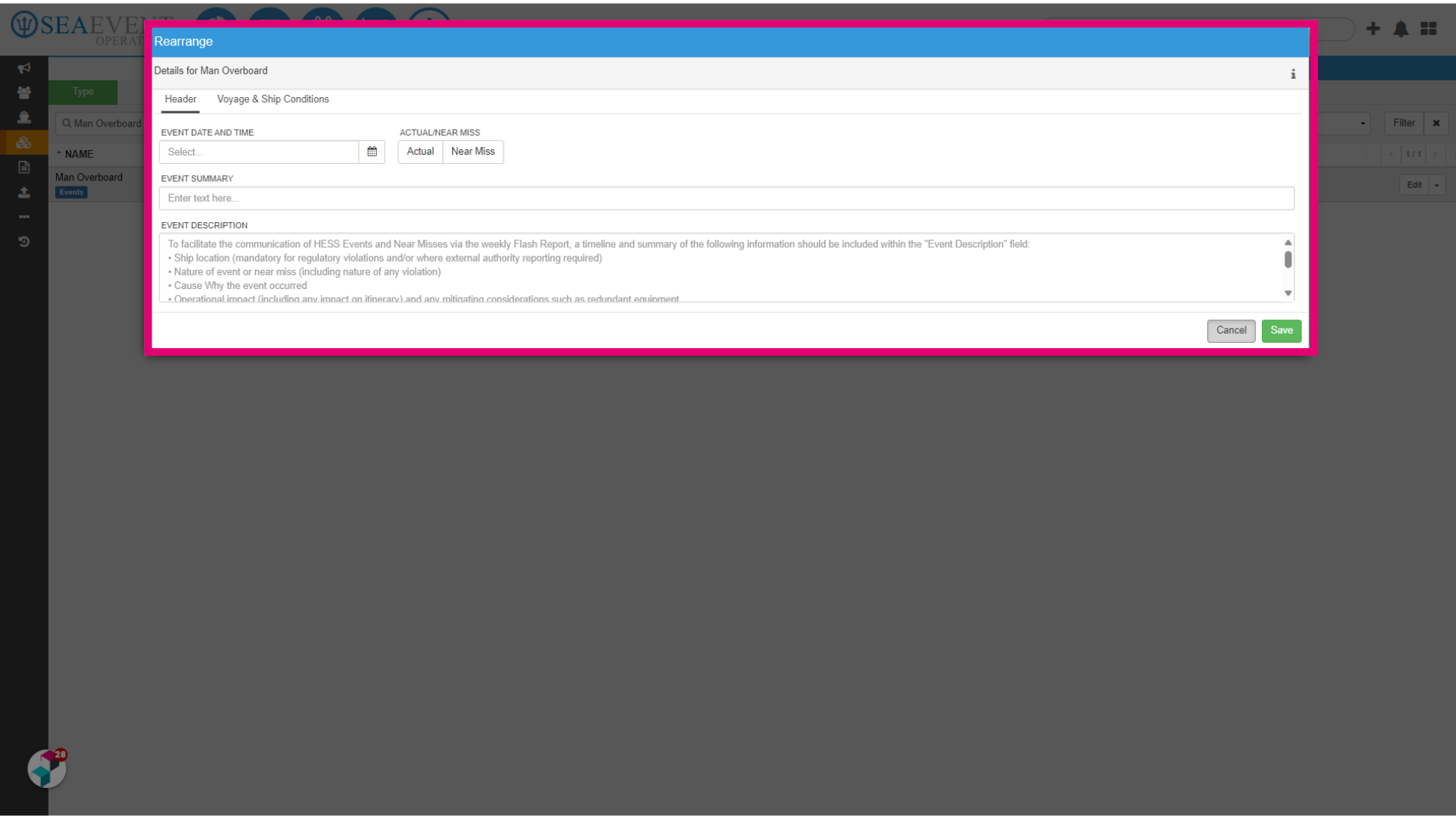Switch to the Header tab
Viewport: 1456px width, 819px height.
[x=180, y=99]
